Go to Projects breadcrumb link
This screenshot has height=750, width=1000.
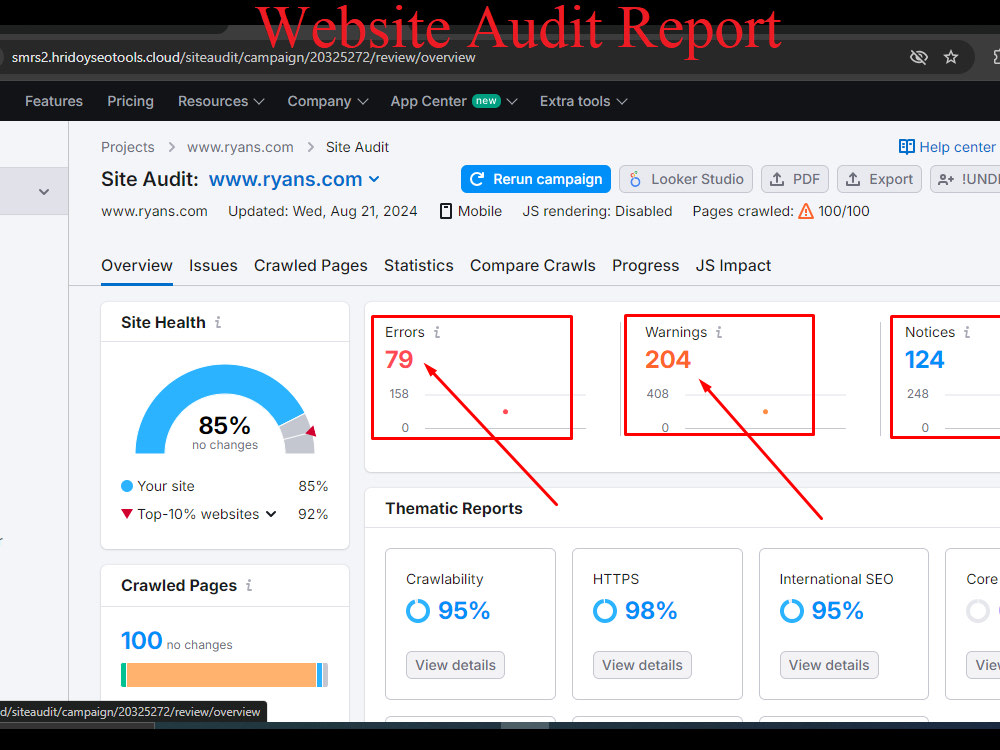click(x=128, y=147)
